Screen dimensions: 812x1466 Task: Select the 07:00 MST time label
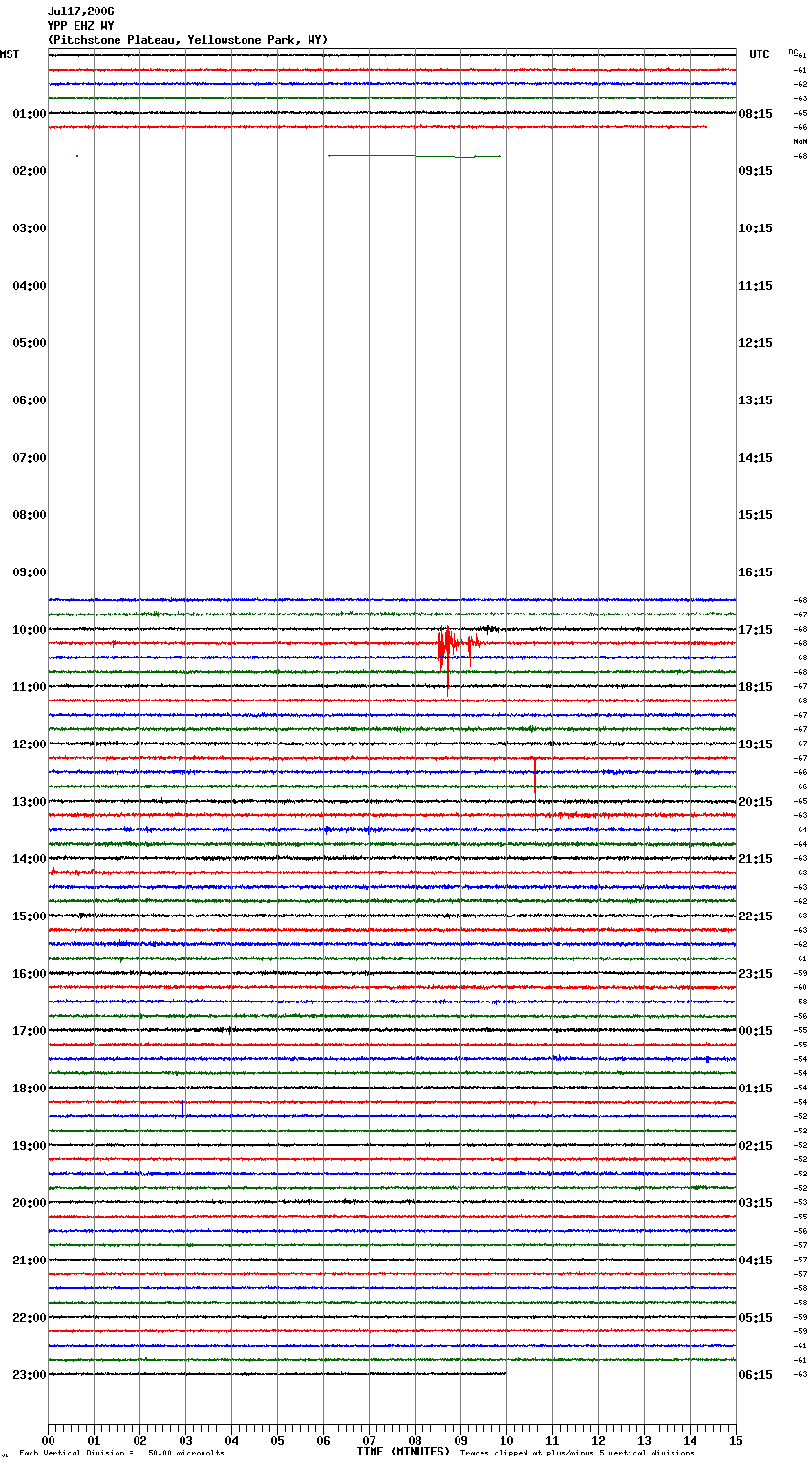[x=30, y=458]
